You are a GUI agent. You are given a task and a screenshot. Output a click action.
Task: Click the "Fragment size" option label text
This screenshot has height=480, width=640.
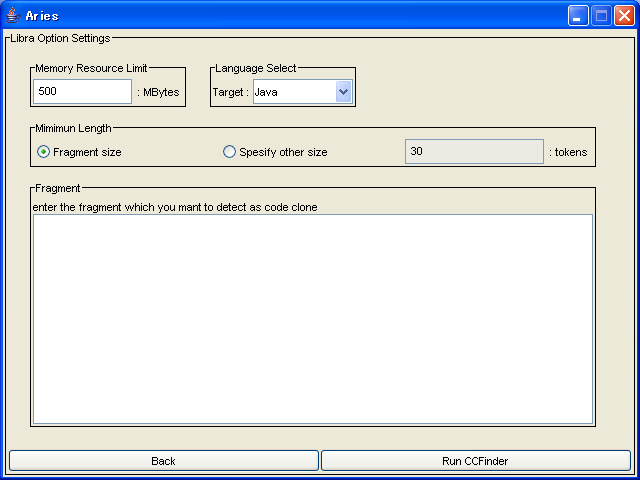click(x=87, y=152)
